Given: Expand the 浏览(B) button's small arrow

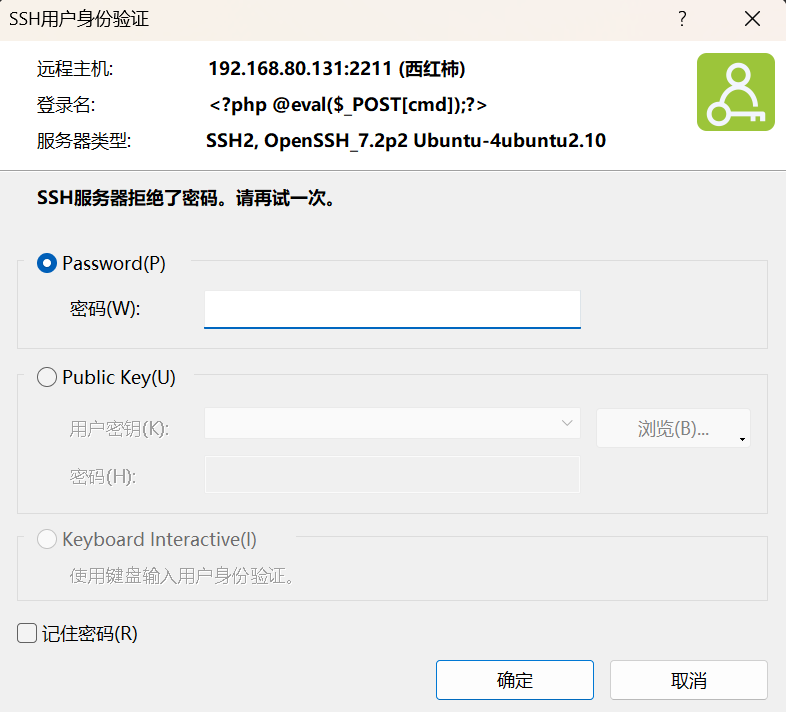Looking at the screenshot, I should (742, 440).
